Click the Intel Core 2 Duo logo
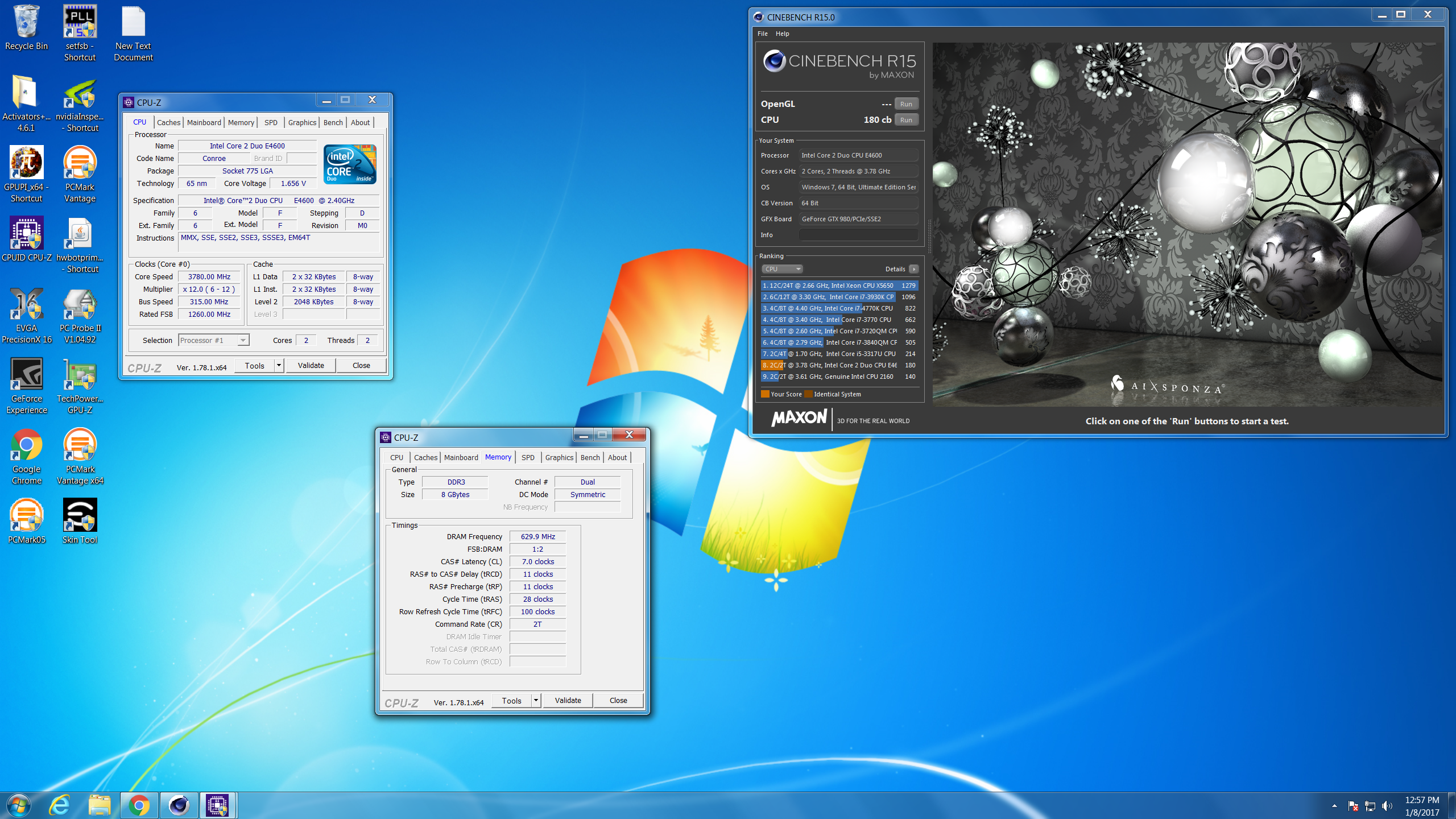 click(x=350, y=164)
